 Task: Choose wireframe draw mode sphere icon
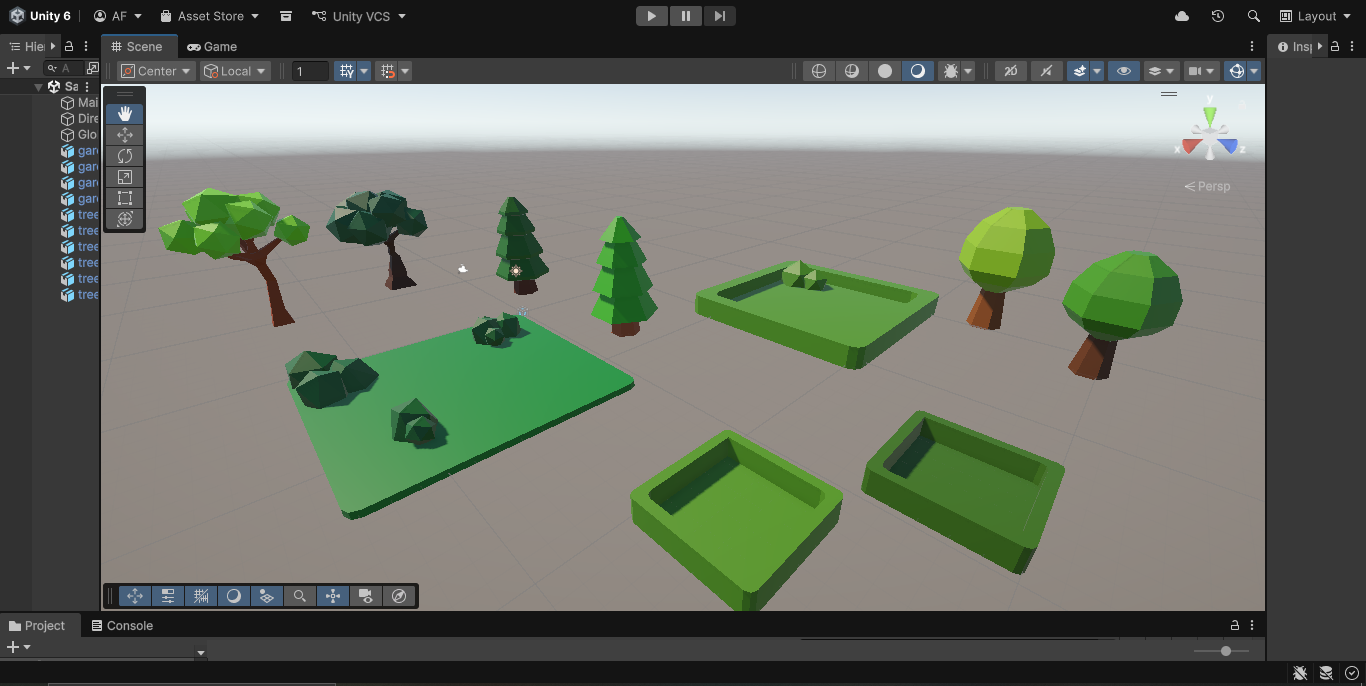tap(819, 71)
